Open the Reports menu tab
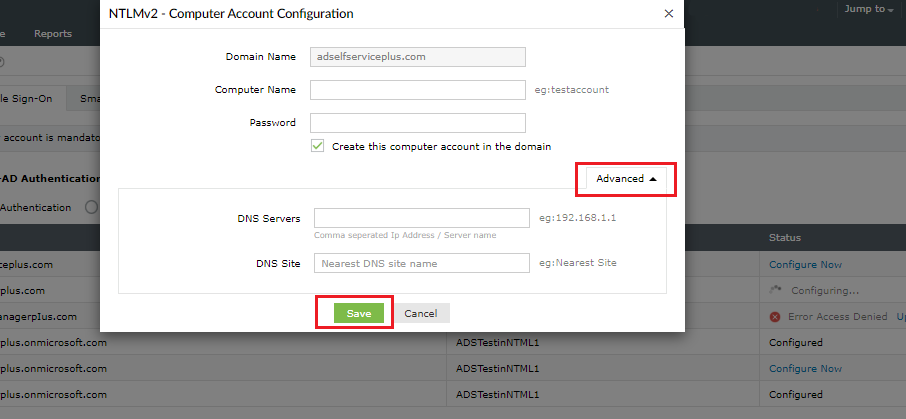The image size is (906, 419). 53,34
